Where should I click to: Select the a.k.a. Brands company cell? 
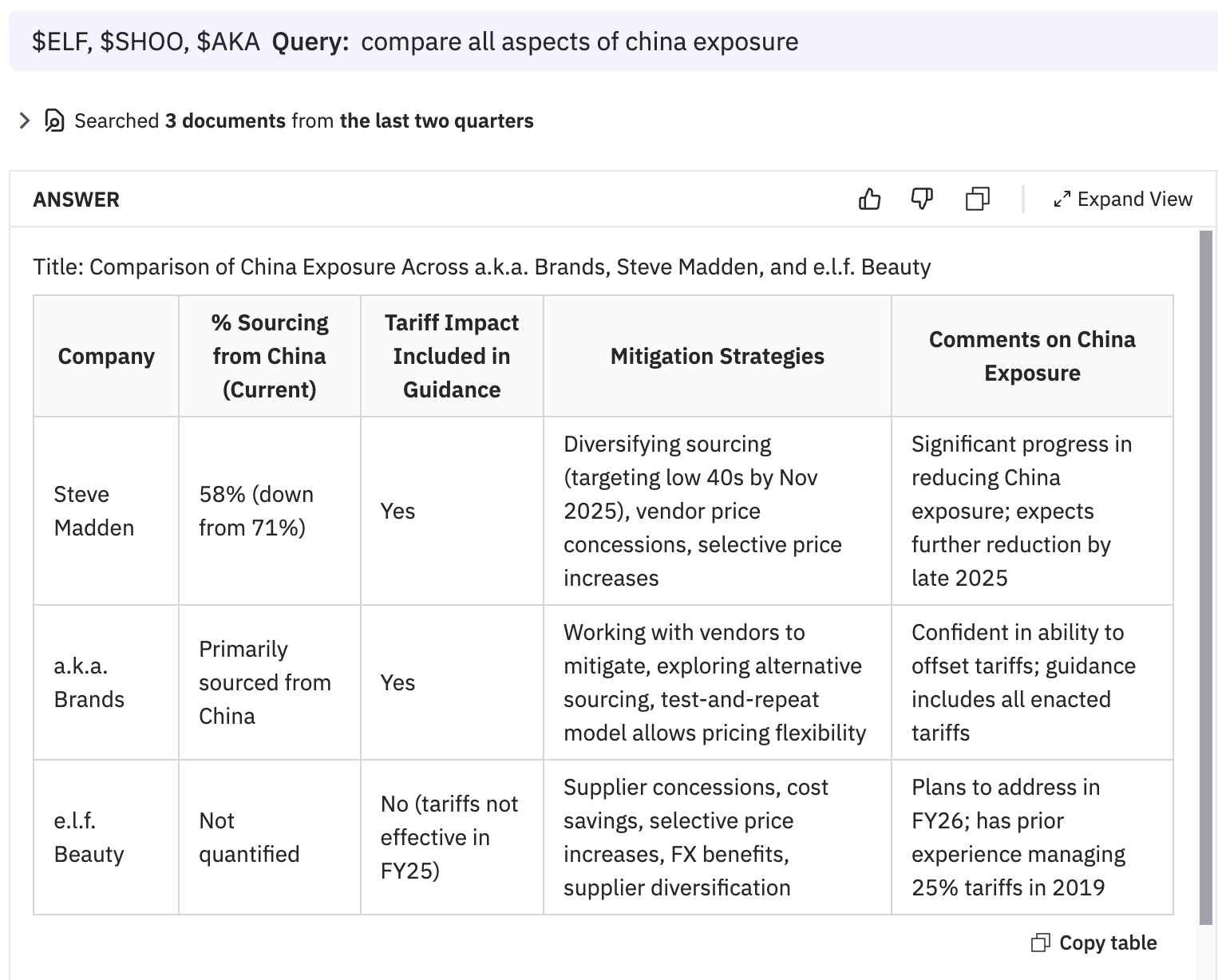click(89, 682)
